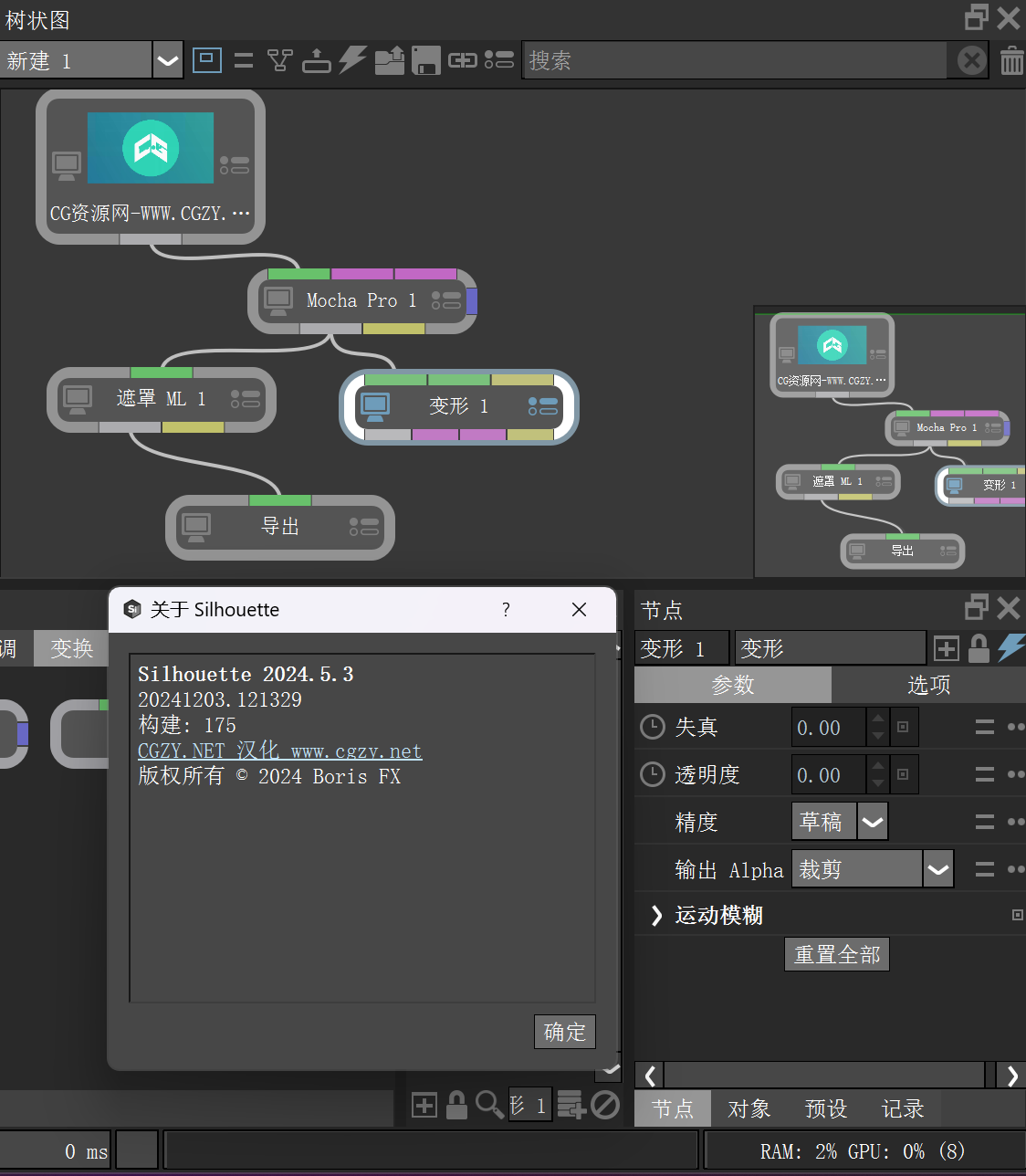Viewport: 1026px width, 1176px height.
Task: Switch to the 参数 tab
Action: tap(733, 685)
